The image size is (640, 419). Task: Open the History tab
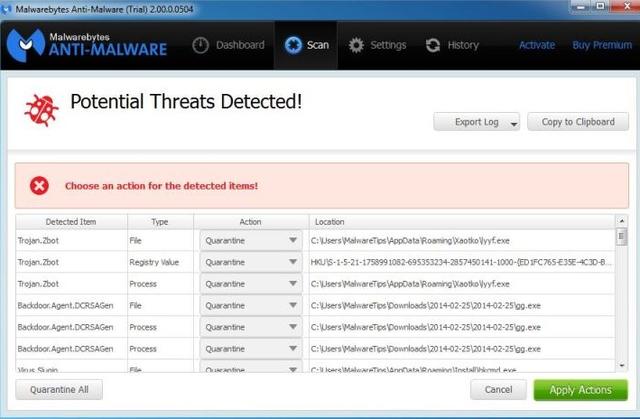pos(452,45)
